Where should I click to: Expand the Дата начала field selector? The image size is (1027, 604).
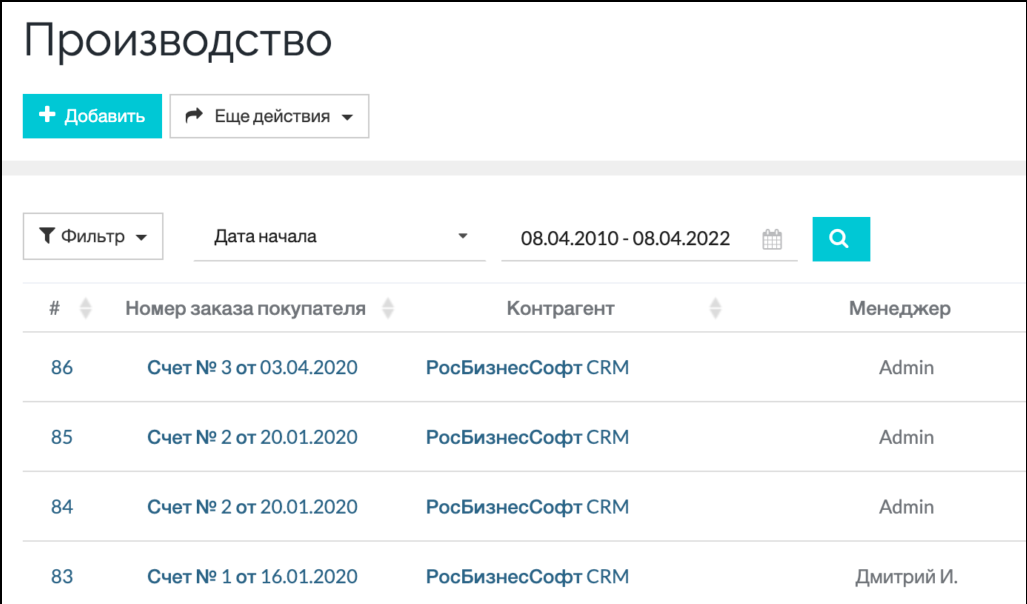pyautogui.click(x=463, y=236)
